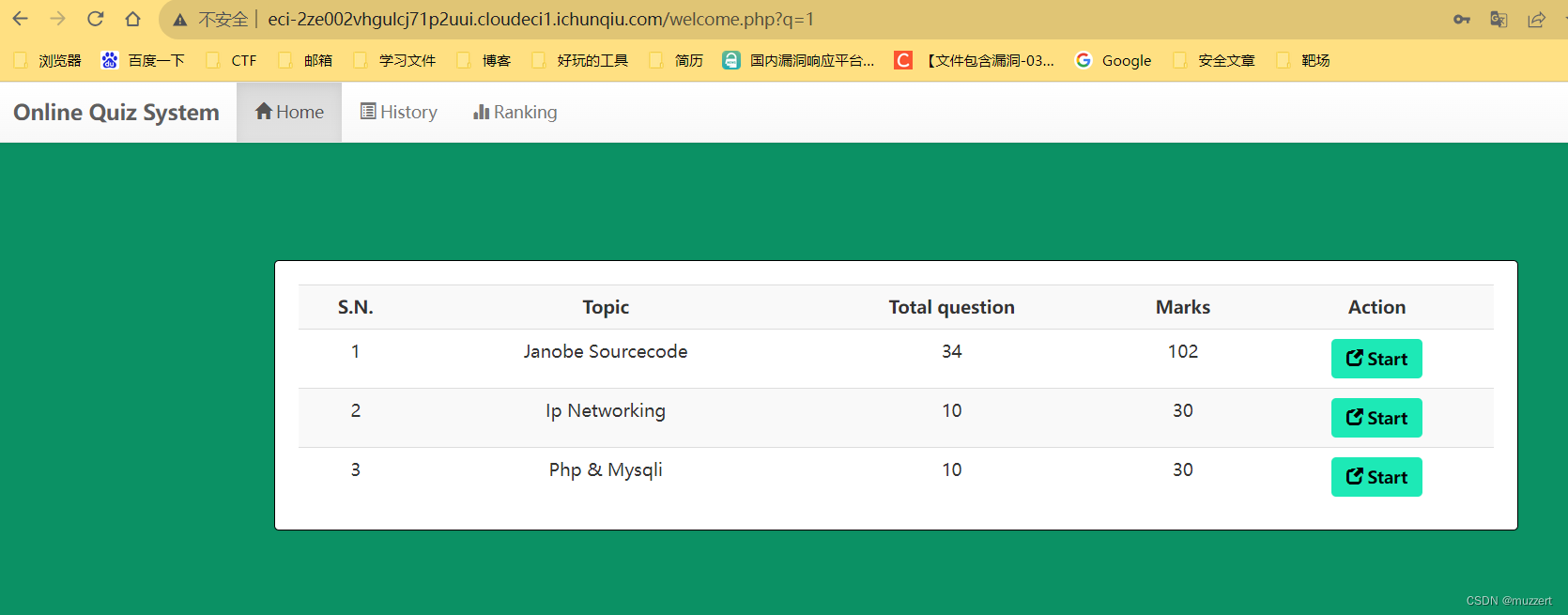Click the 102 marks value
This screenshot has height=615, width=1568.
[1183, 351]
